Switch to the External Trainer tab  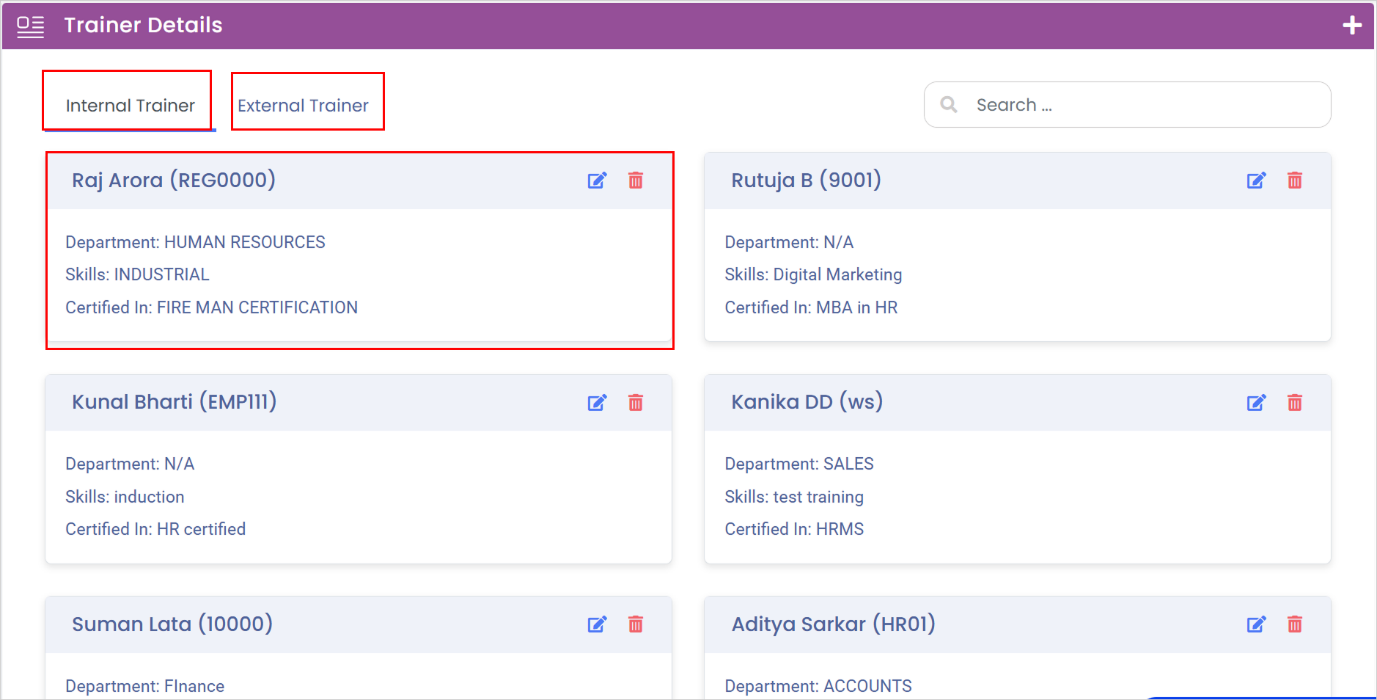pos(303,105)
